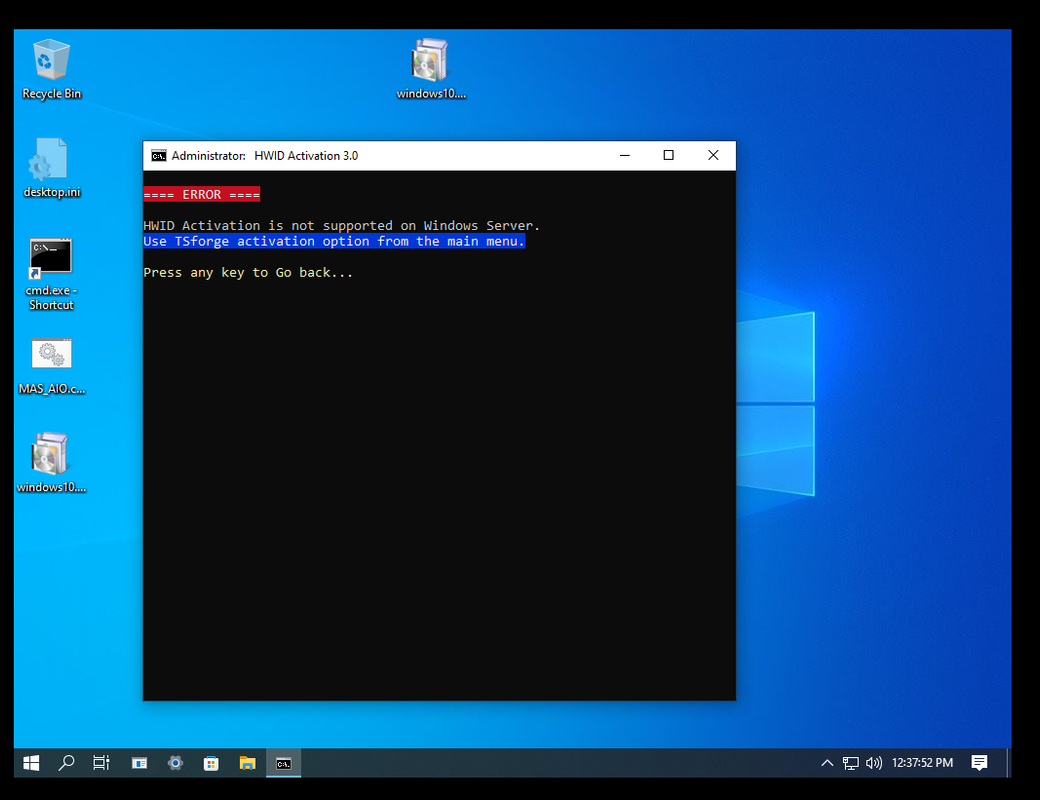Click the active Command Prompt taskbar button
The width and height of the screenshot is (1040, 800).
(284, 763)
